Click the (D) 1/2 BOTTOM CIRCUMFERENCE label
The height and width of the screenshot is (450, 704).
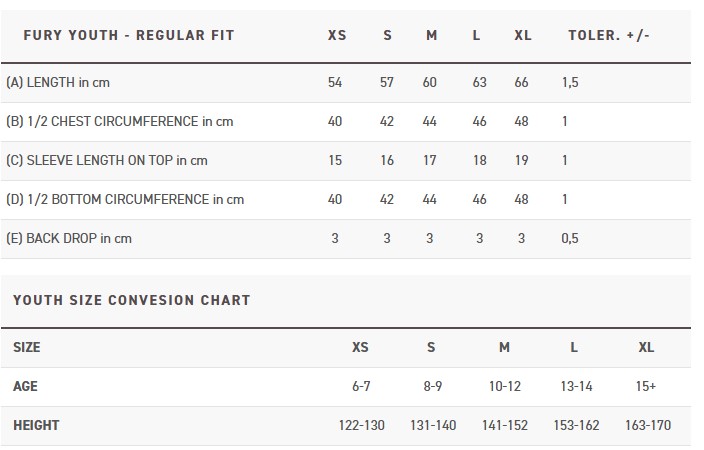125,199
